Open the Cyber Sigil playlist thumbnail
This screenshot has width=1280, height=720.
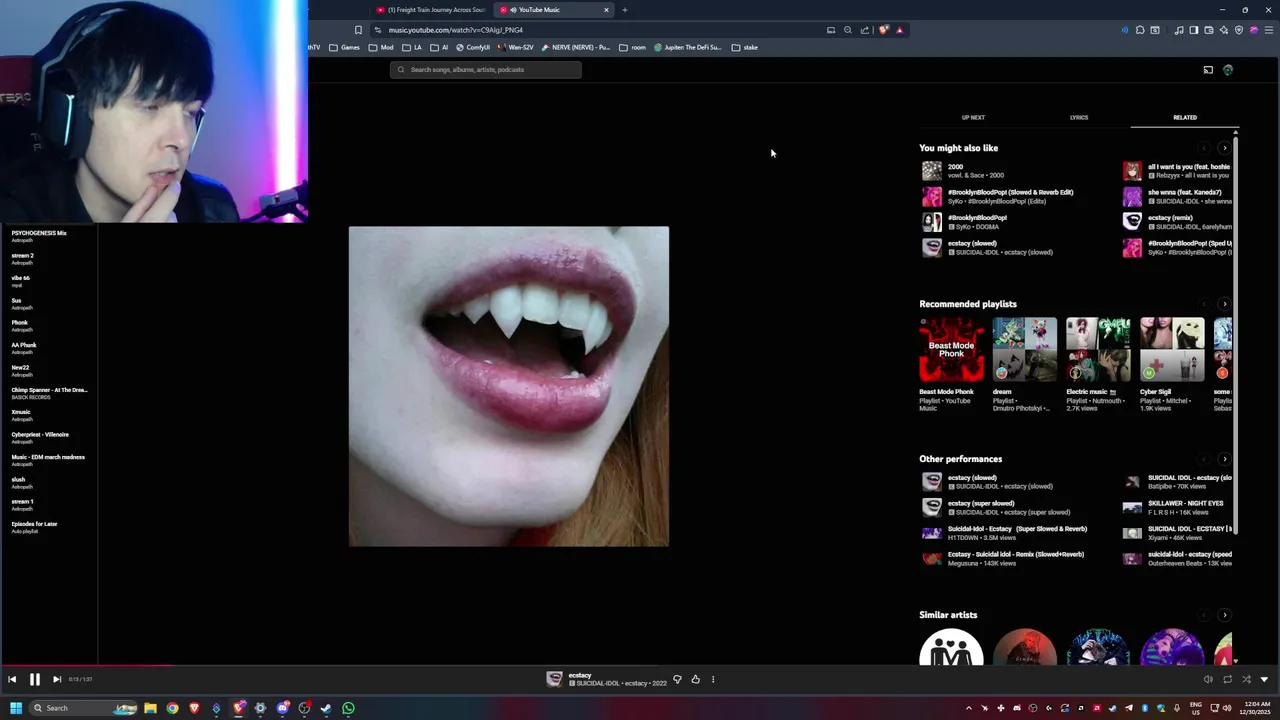point(1172,350)
